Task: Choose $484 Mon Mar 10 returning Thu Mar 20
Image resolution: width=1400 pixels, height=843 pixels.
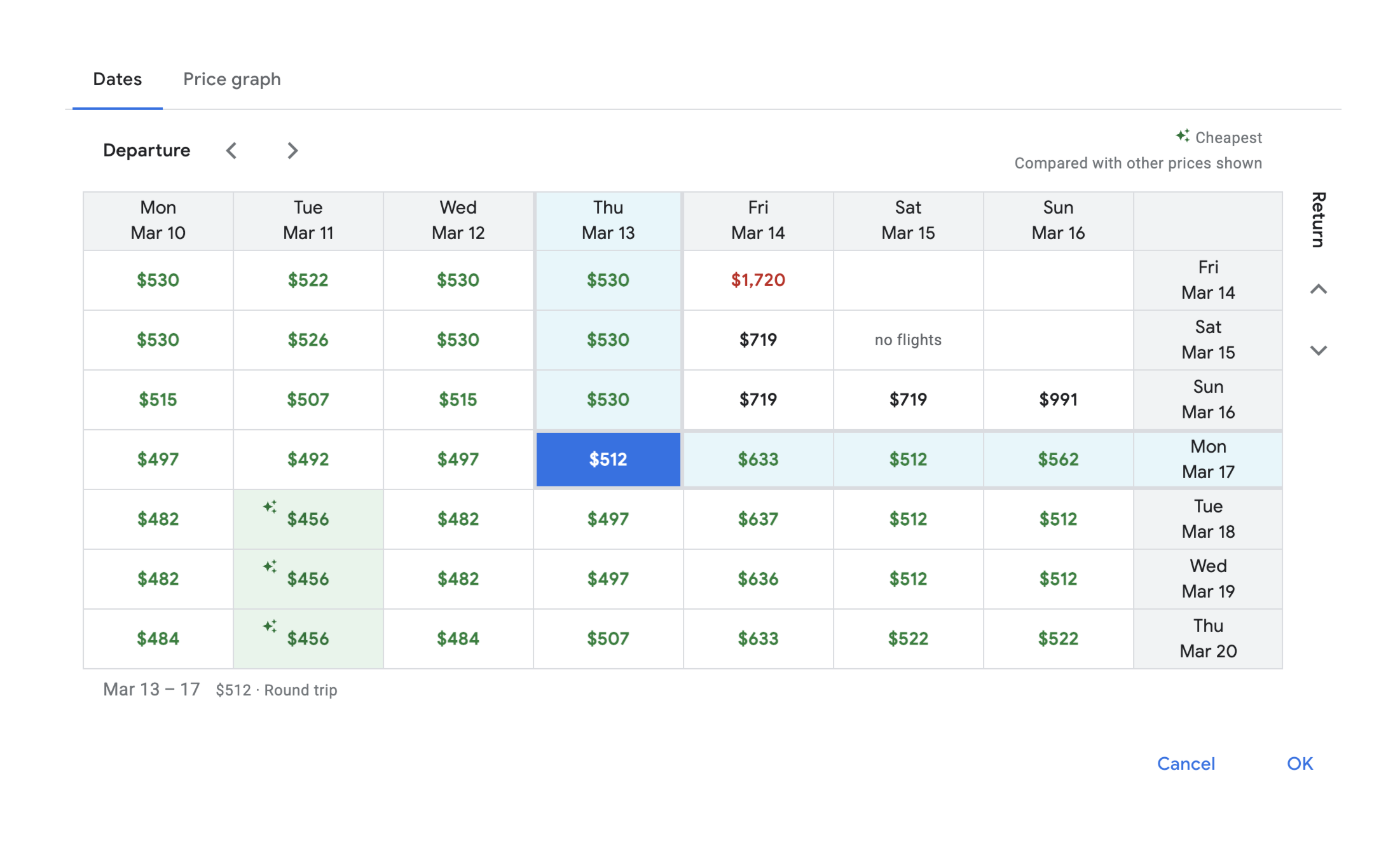Action: [x=158, y=639]
